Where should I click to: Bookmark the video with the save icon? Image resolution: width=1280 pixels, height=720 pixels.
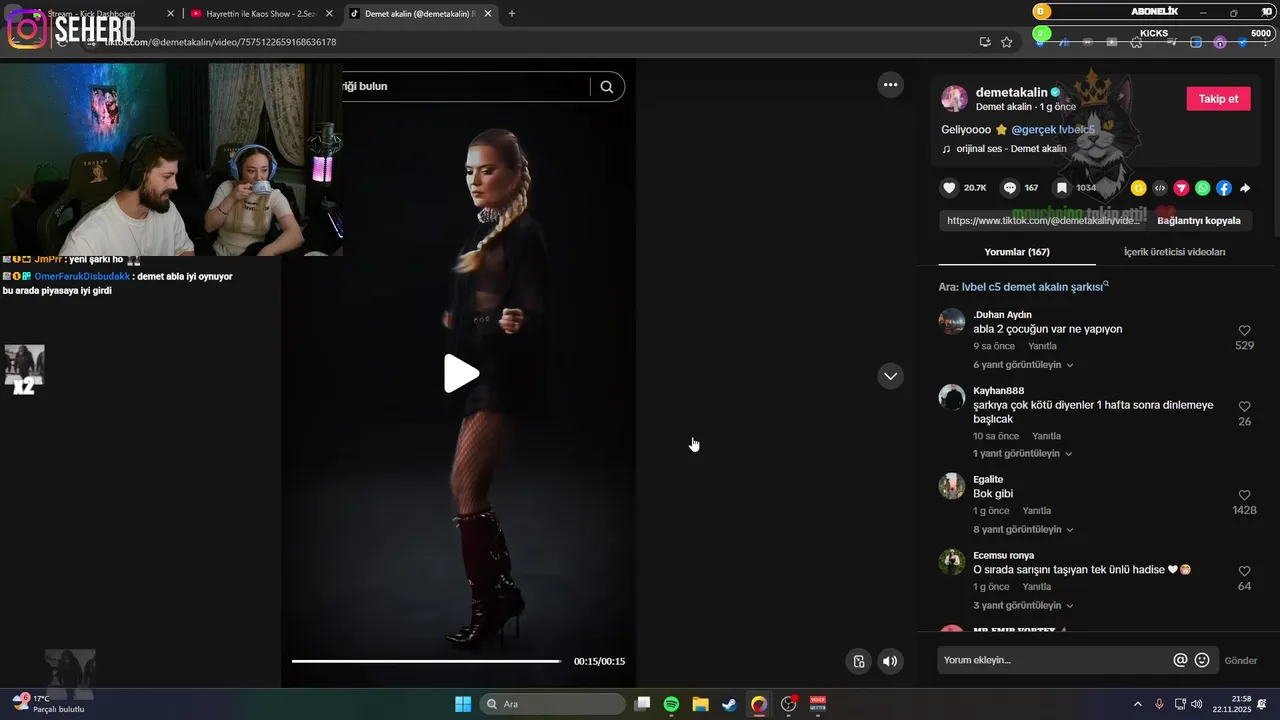tap(1062, 188)
